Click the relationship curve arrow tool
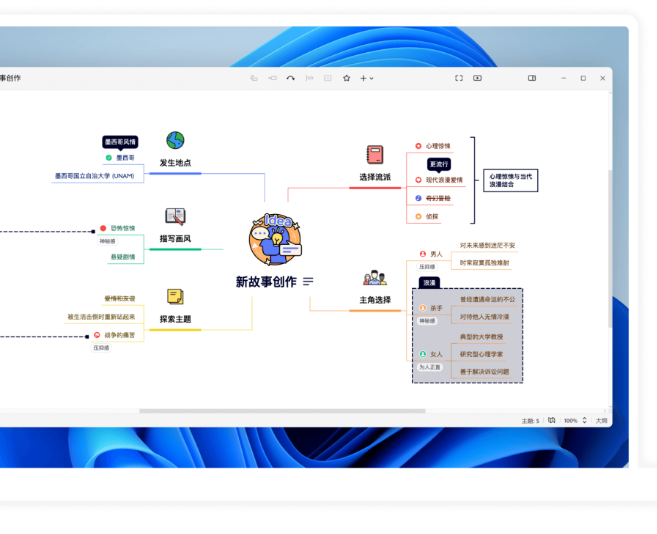The image size is (657, 534). 291,78
